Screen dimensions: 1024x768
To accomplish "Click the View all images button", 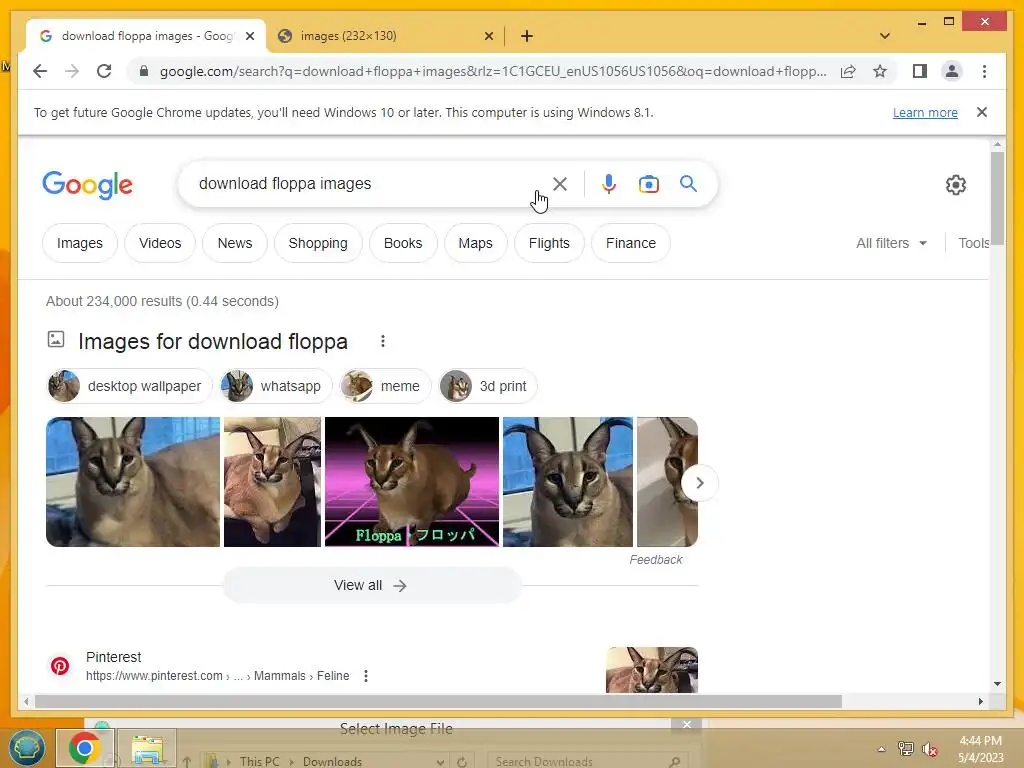I will click(x=372, y=585).
